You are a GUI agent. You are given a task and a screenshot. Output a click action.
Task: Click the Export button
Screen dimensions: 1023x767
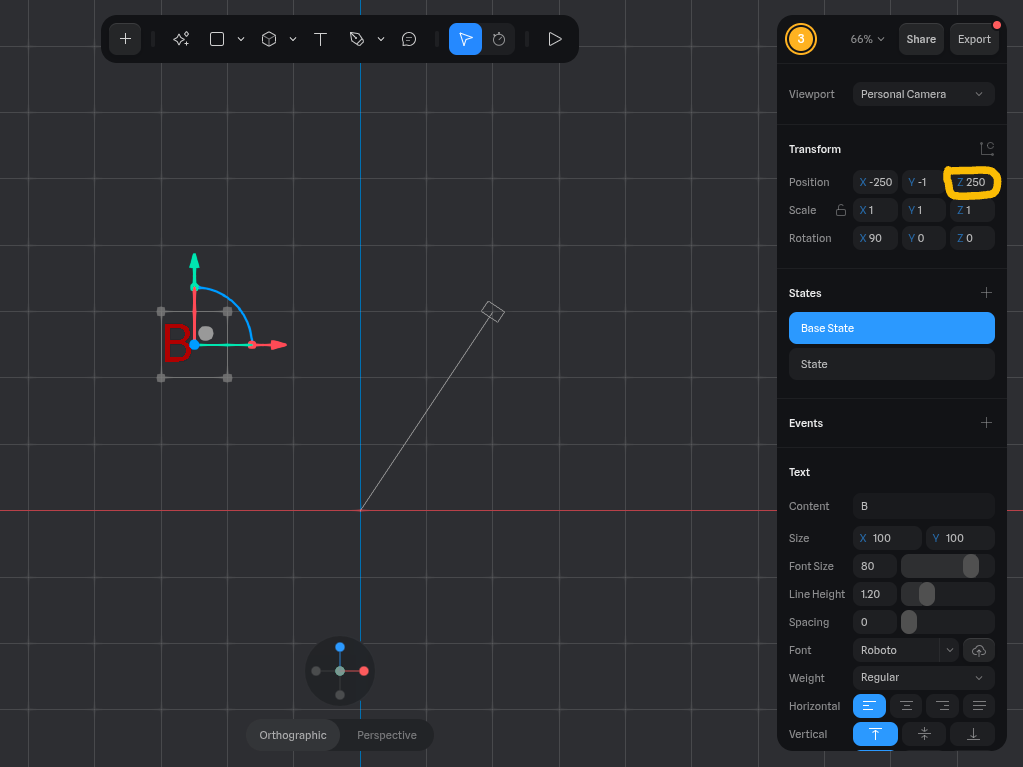click(x=974, y=39)
